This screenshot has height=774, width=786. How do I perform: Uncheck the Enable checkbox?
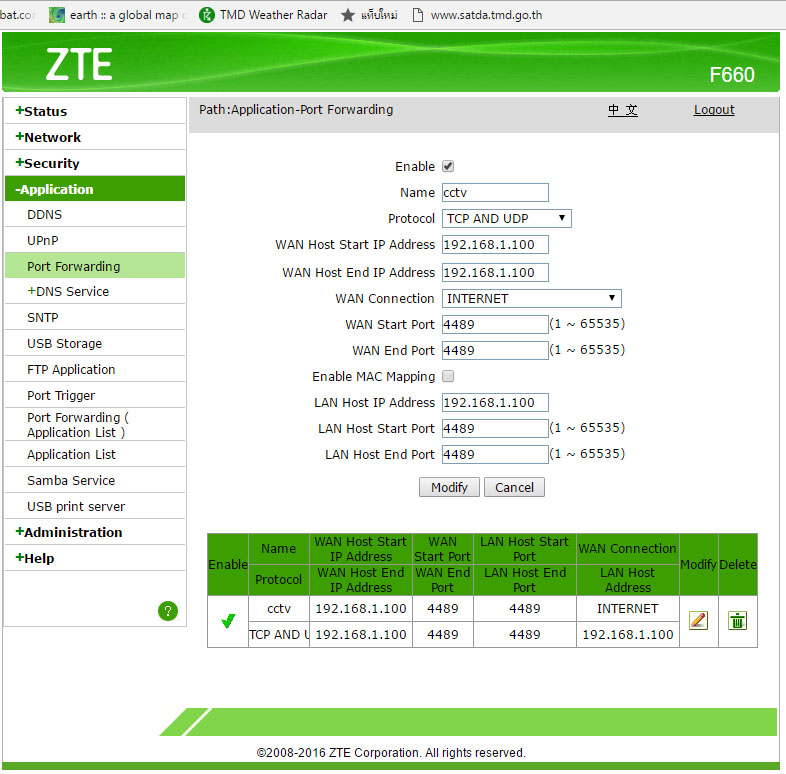pyautogui.click(x=448, y=166)
